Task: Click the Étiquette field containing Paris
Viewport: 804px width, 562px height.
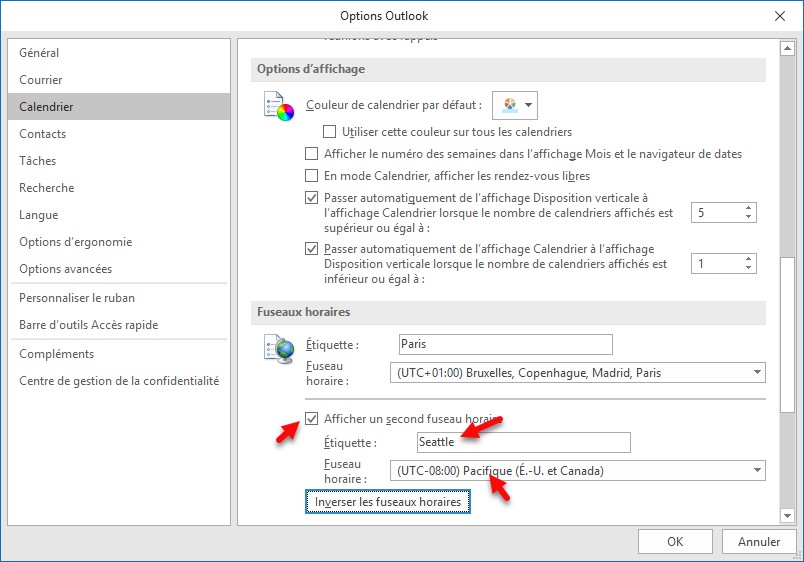Action: [506, 344]
